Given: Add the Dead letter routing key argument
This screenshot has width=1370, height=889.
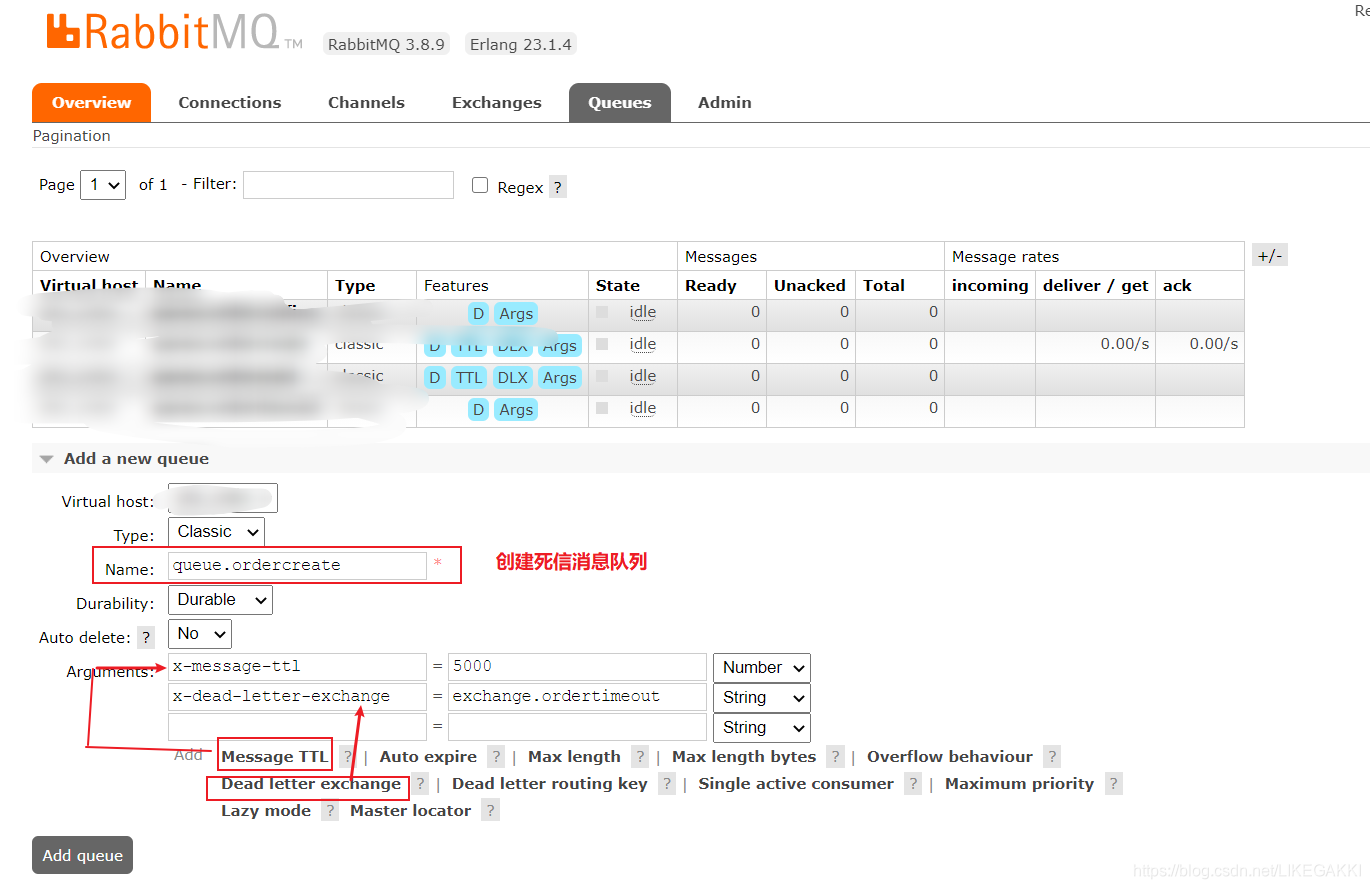Looking at the screenshot, I should click(x=550, y=784).
